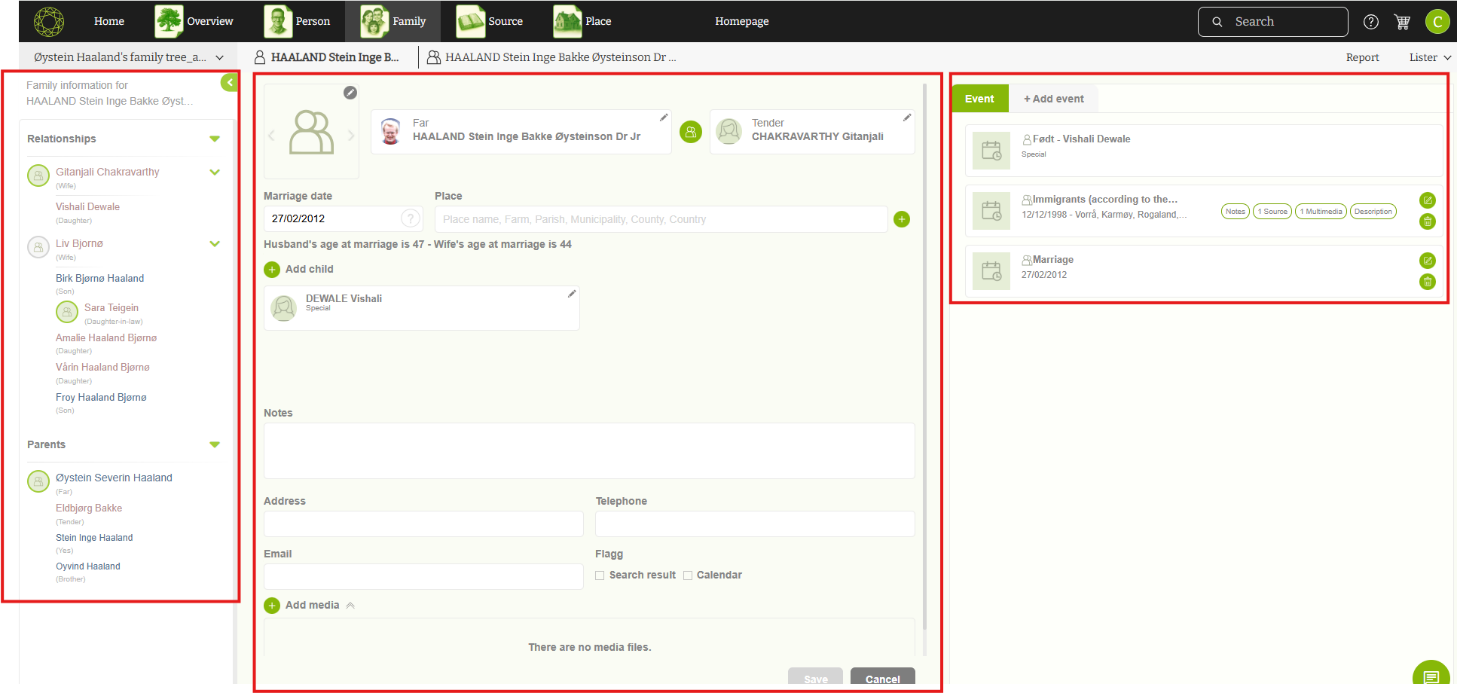Edit the DEWALE Vishali child card
This screenshot has height=693, width=1457.
click(x=572, y=294)
